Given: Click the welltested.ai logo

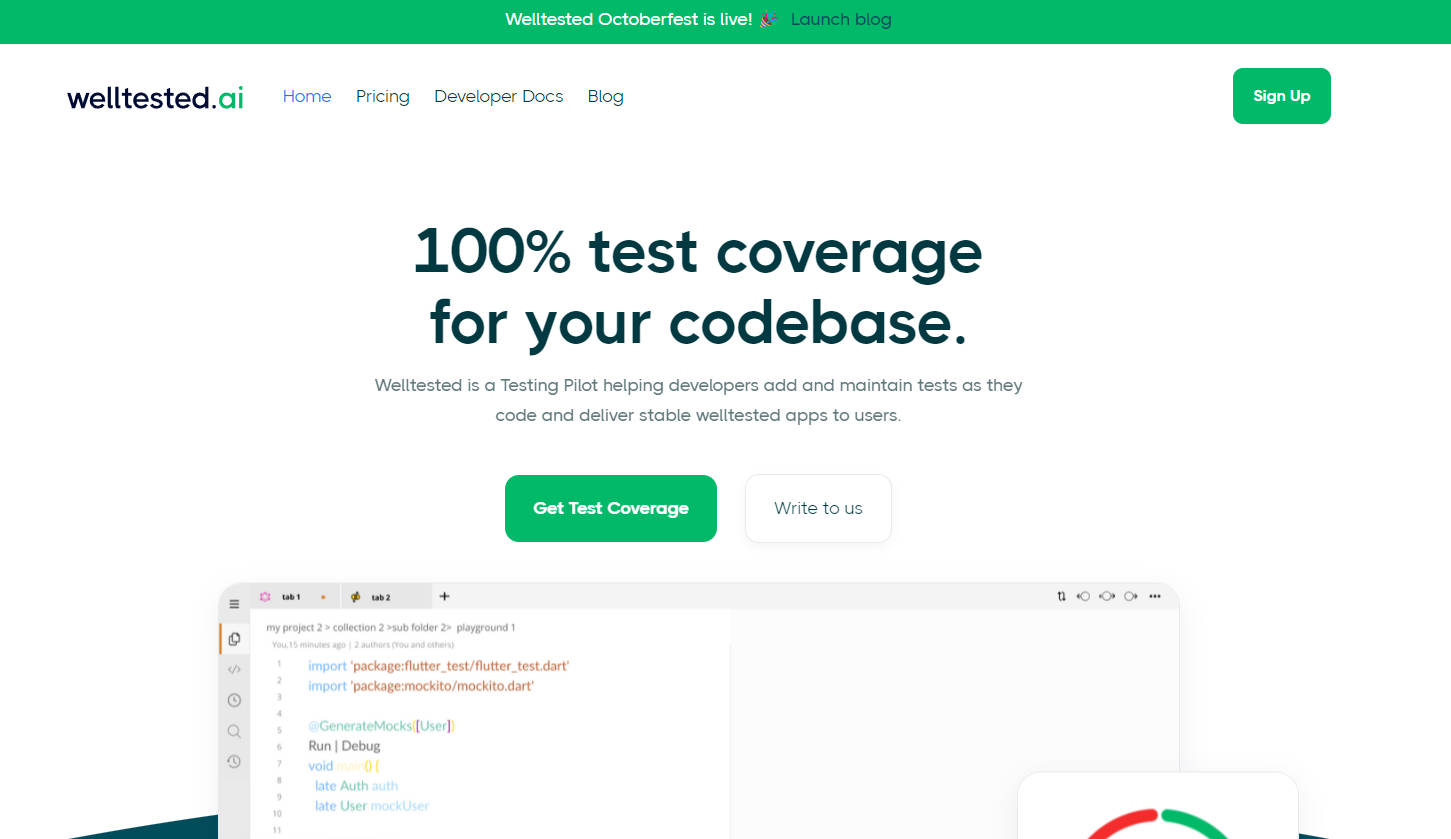Looking at the screenshot, I should point(155,97).
